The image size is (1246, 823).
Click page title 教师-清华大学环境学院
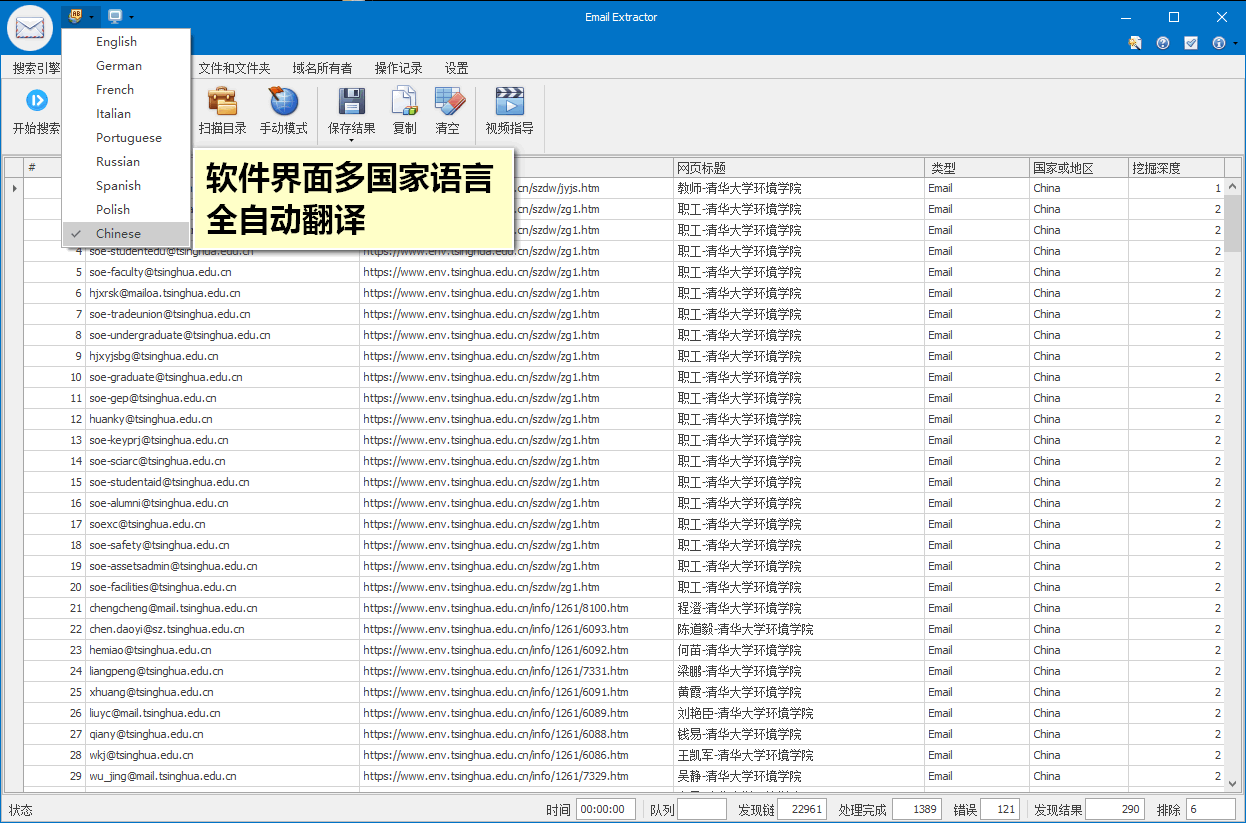739,188
